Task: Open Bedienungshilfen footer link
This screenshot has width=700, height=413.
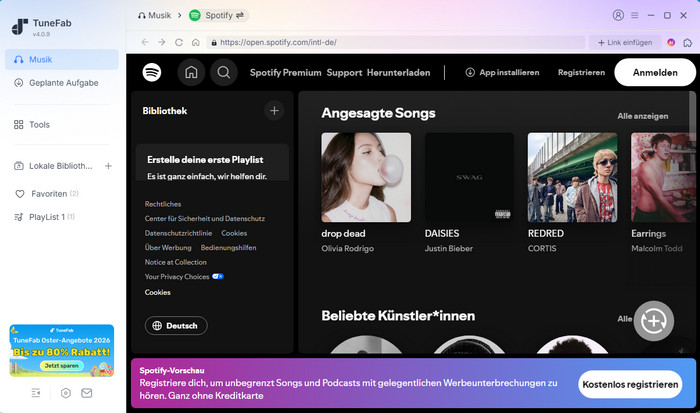Action: point(228,247)
